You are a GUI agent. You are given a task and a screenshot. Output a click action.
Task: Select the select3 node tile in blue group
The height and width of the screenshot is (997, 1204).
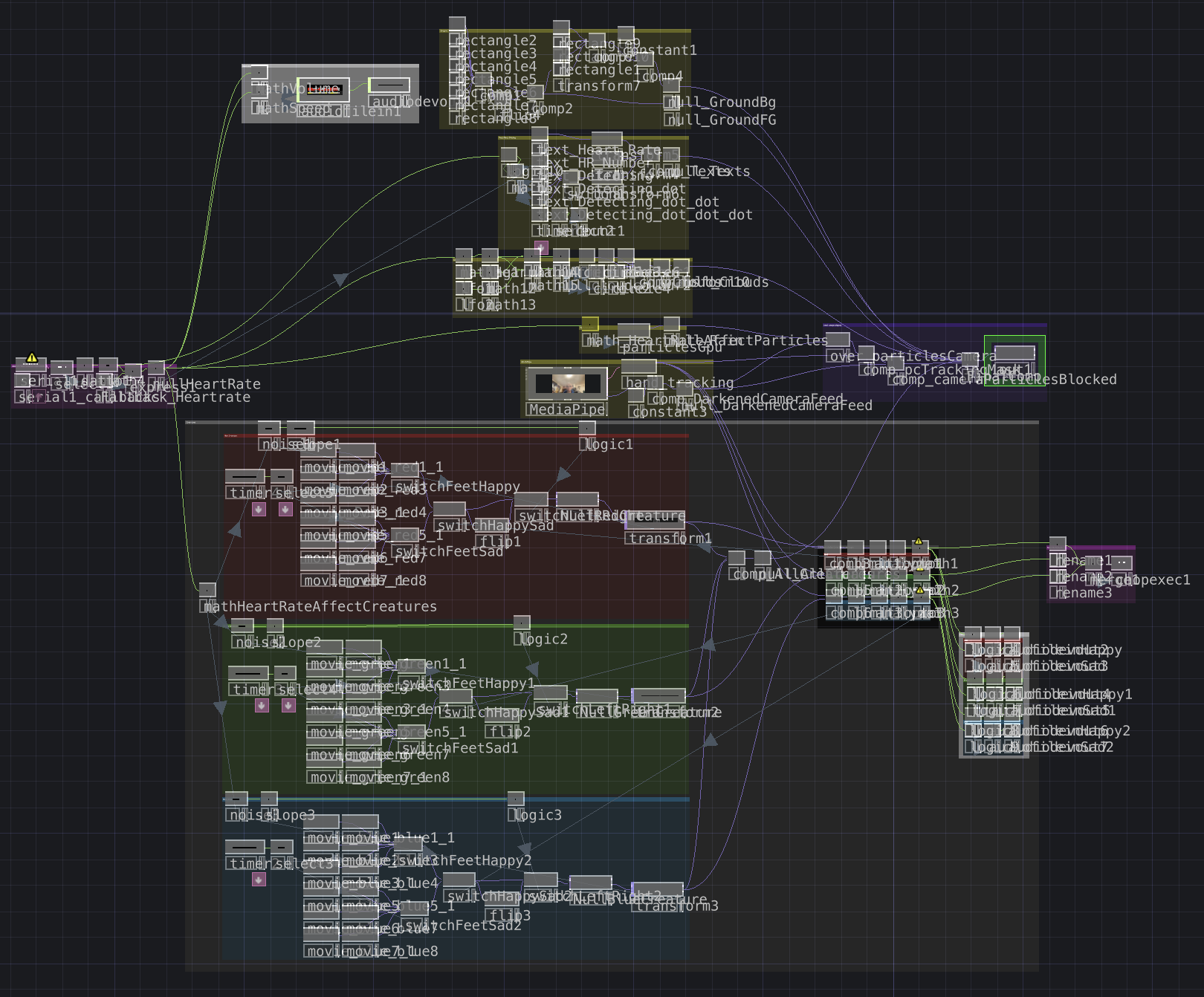282,847
